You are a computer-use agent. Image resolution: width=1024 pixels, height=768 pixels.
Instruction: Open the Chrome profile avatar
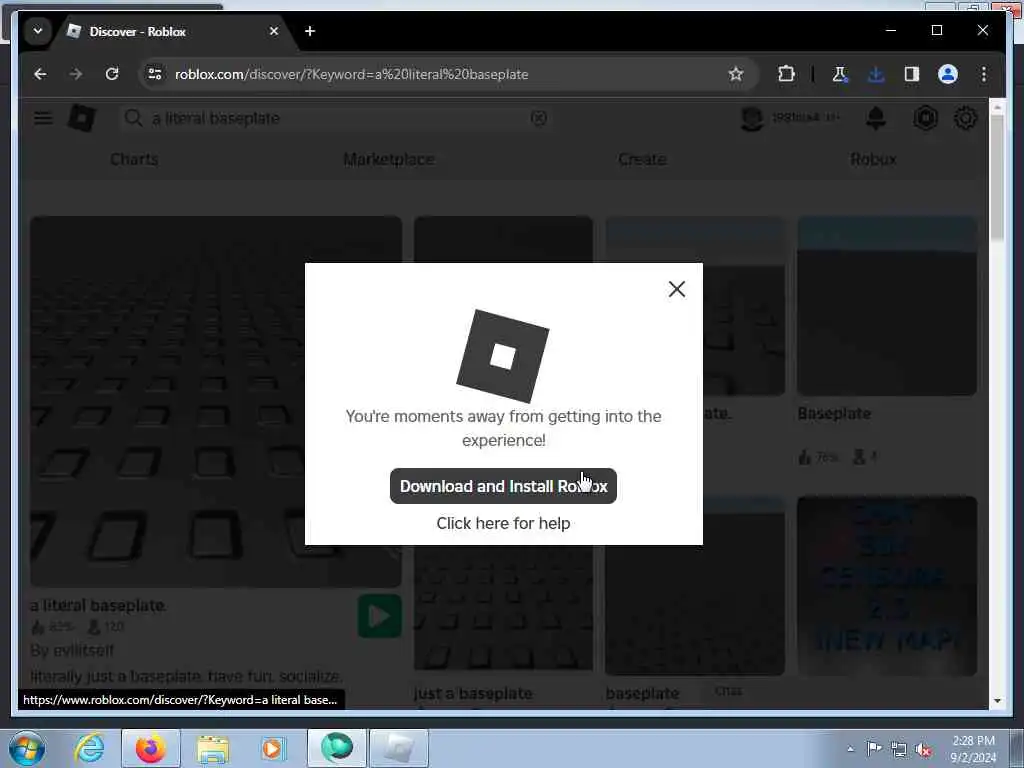coord(948,74)
